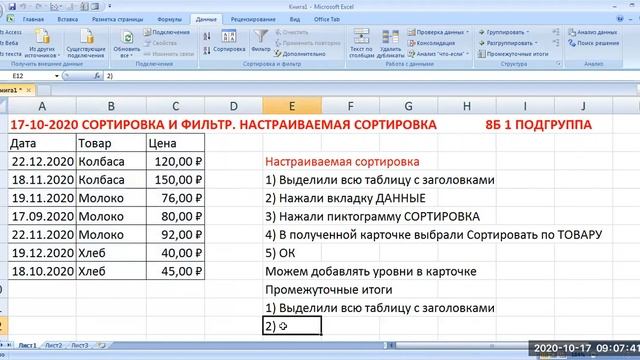Click Изменить связи command

169,53
